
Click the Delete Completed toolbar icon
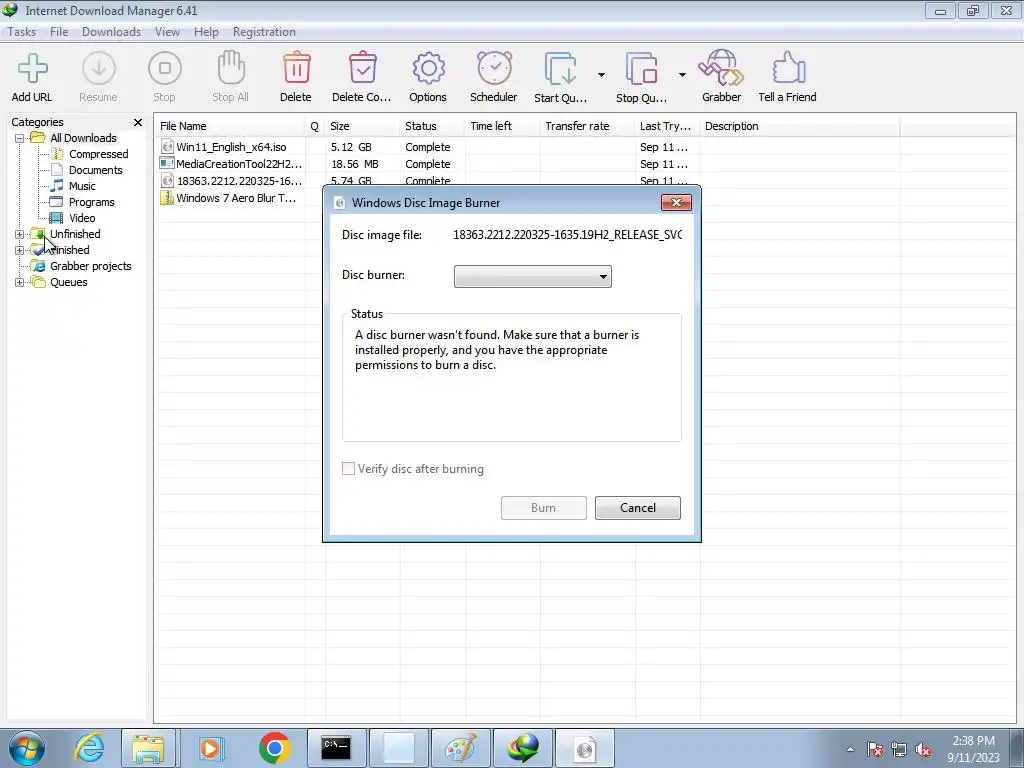pyautogui.click(x=362, y=68)
